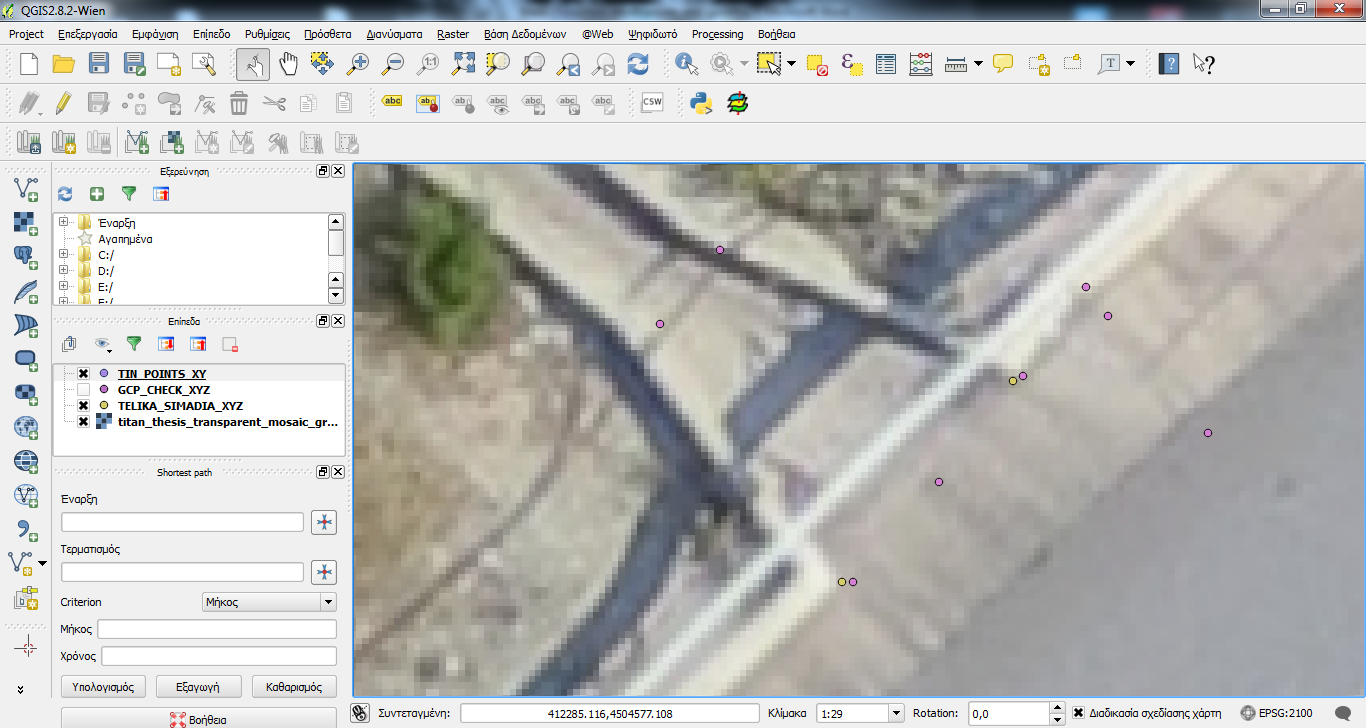This screenshot has height=728, width=1366.
Task: Click the browser panel scrollbar down arrow
Action: pos(336,296)
